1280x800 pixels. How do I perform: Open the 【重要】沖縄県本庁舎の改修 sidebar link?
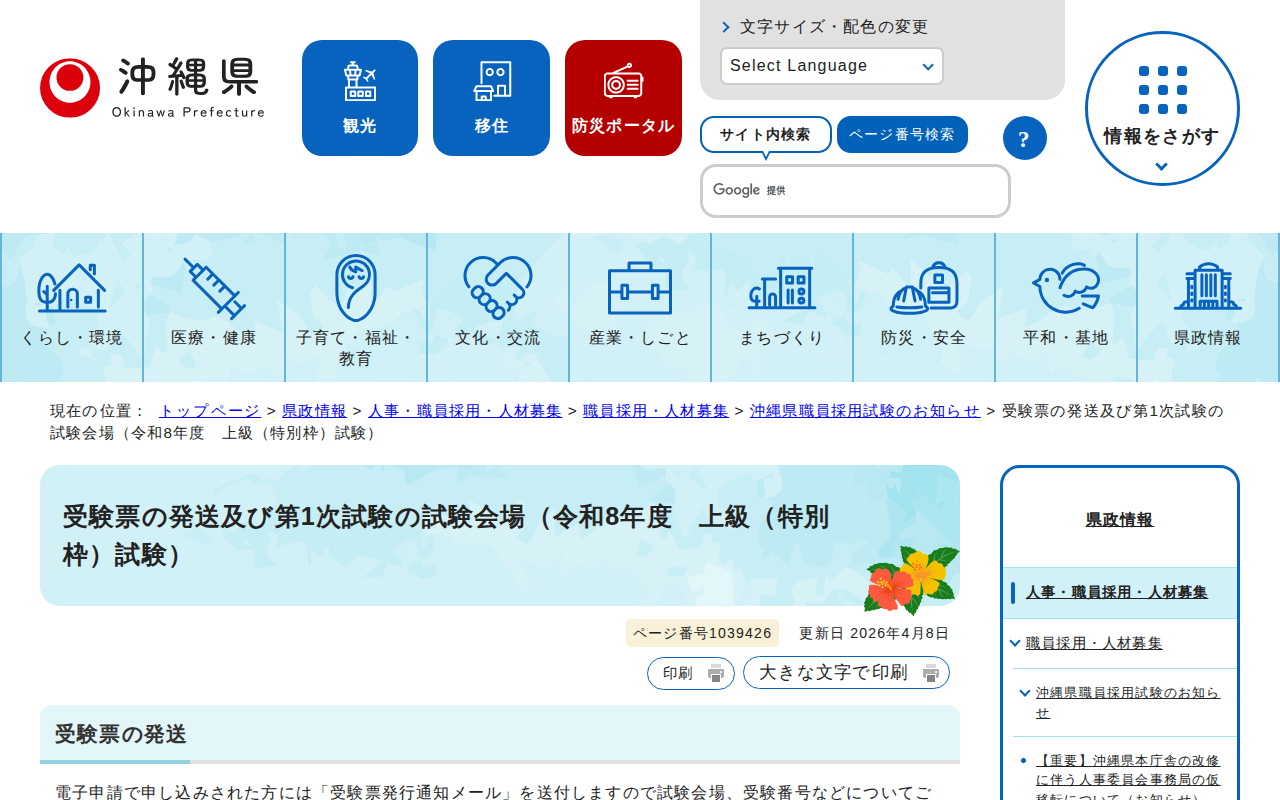pos(1128,779)
